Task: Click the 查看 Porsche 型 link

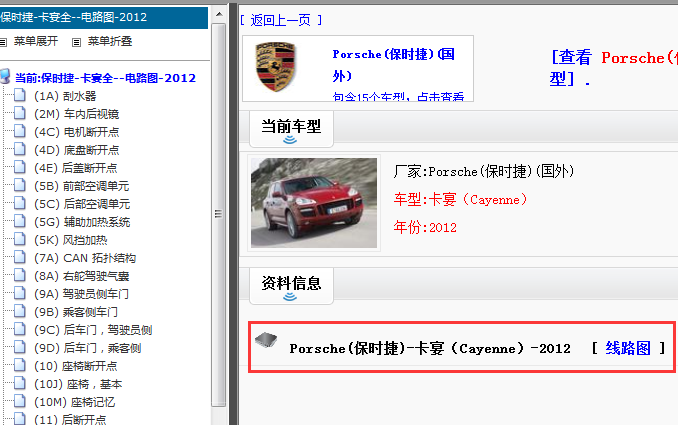Action: (614, 68)
